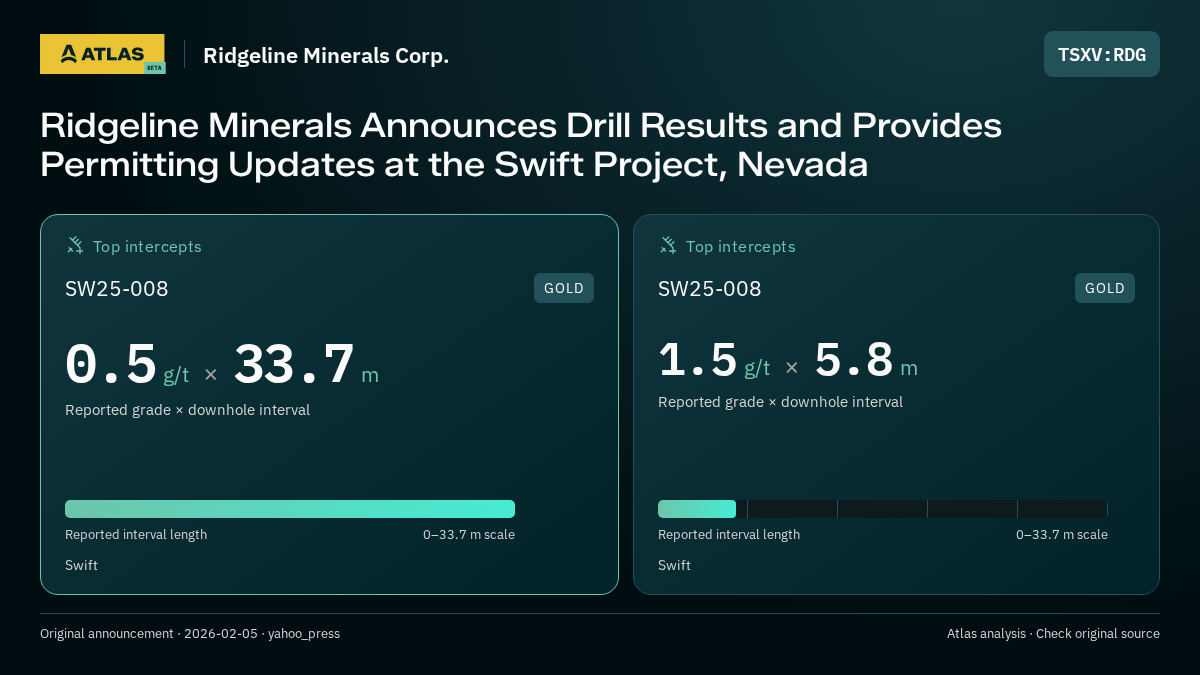Click the short interval length bar in the right card
This screenshot has width=1200, height=675.
coord(697,509)
